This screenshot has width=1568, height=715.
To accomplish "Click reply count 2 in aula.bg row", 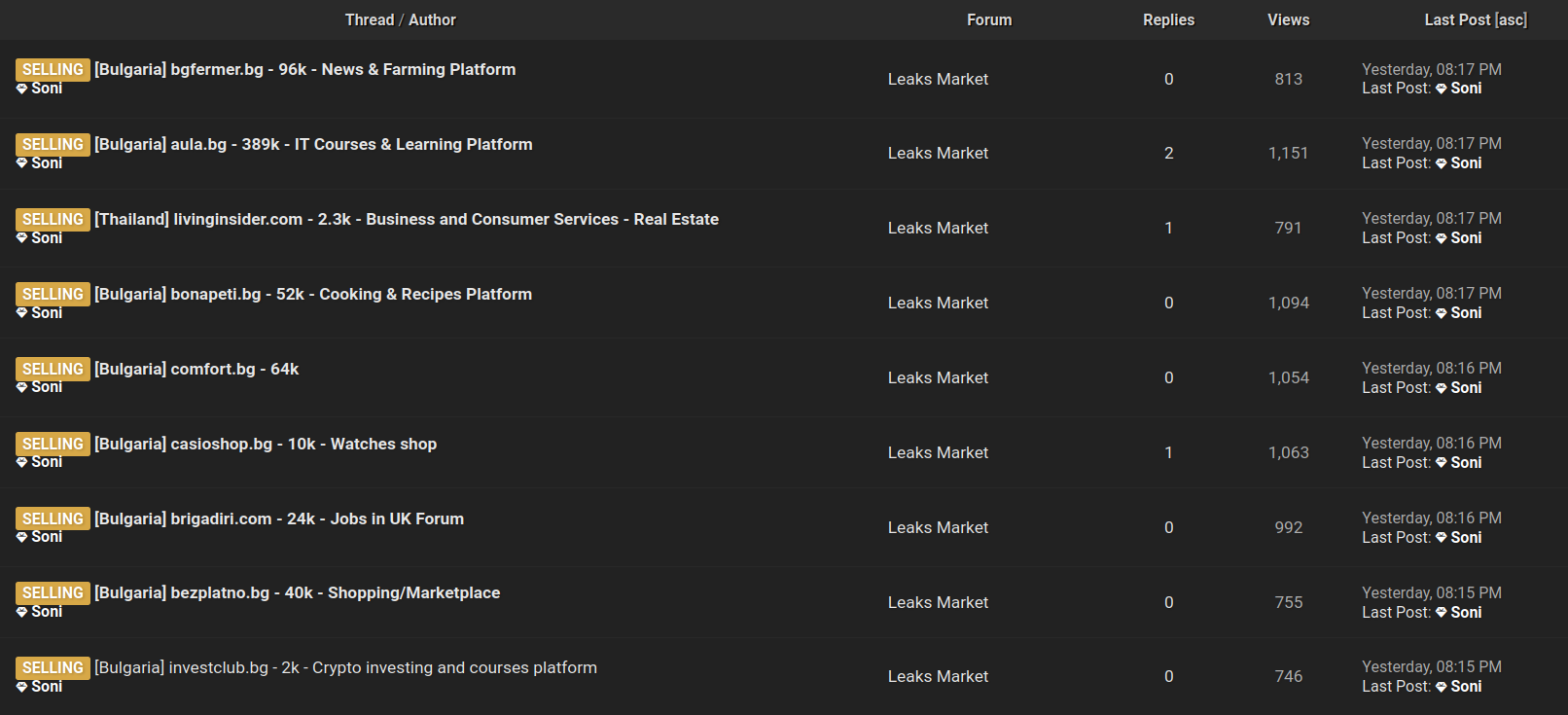I will (1169, 153).
